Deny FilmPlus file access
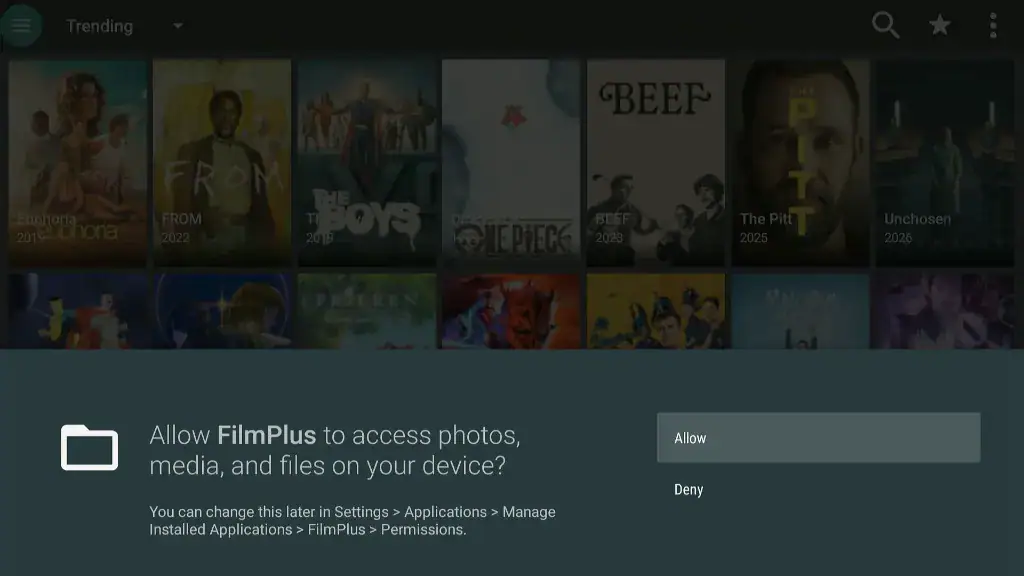Image resolution: width=1024 pixels, height=576 pixels. click(818, 489)
